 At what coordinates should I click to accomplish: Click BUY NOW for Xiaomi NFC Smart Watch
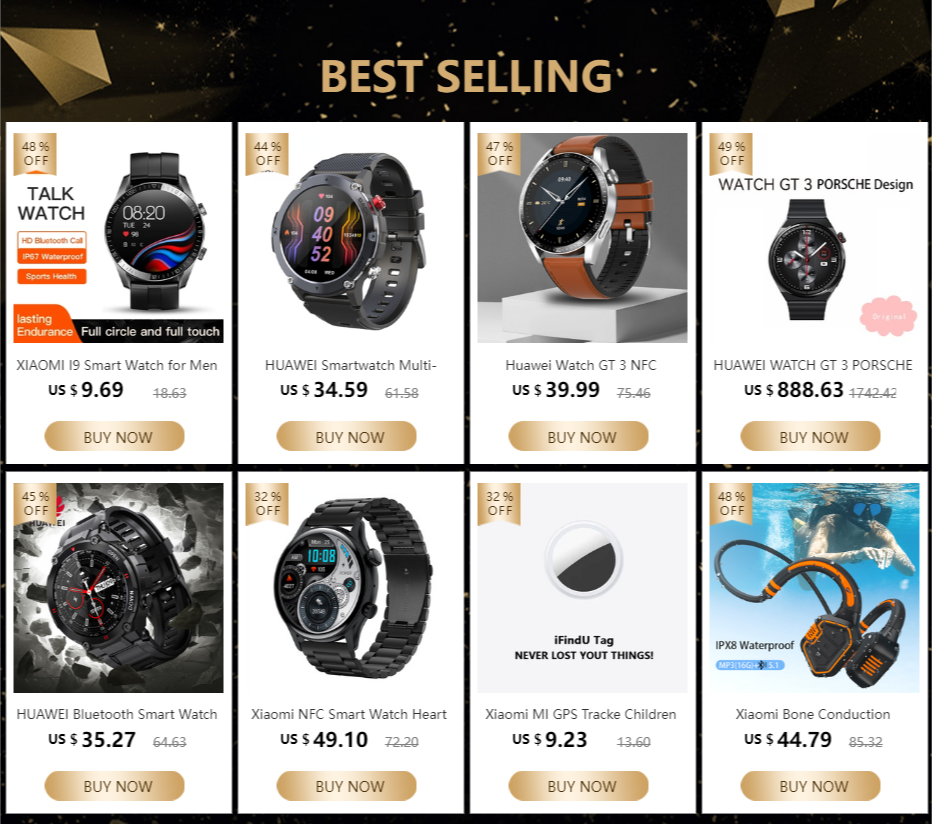347,786
